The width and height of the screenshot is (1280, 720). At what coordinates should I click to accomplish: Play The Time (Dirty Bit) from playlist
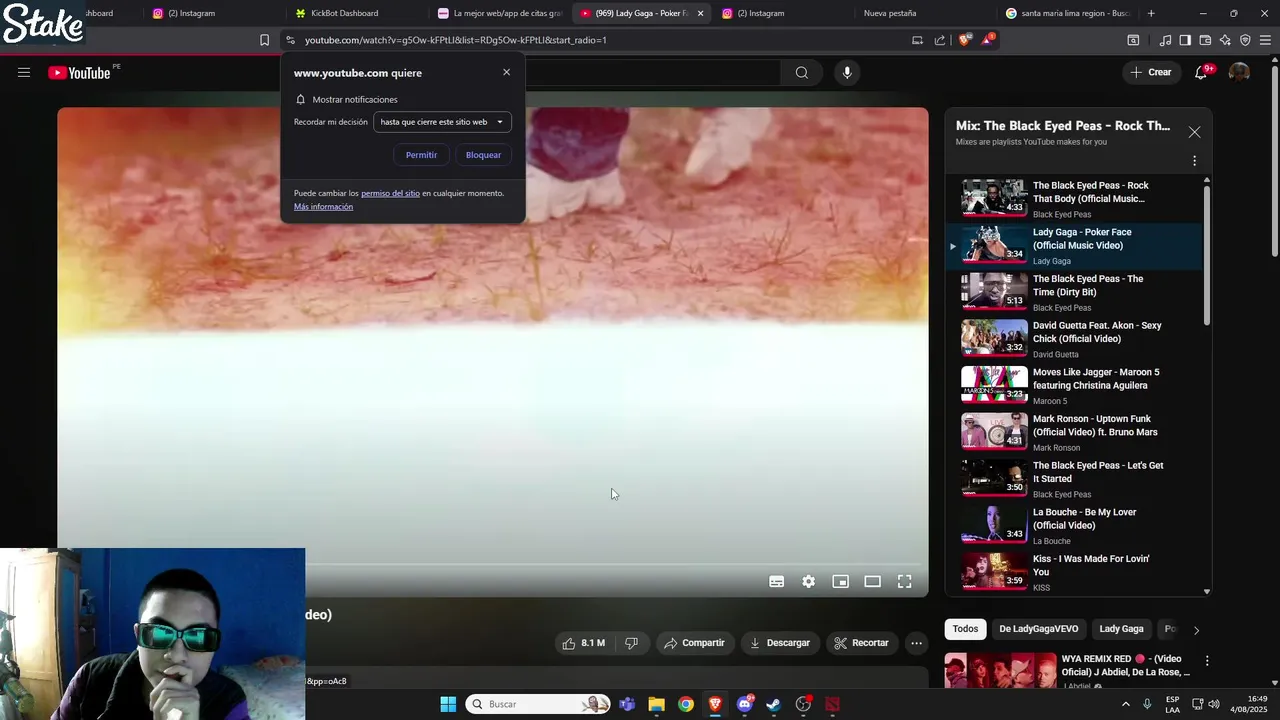click(1074, 292)
